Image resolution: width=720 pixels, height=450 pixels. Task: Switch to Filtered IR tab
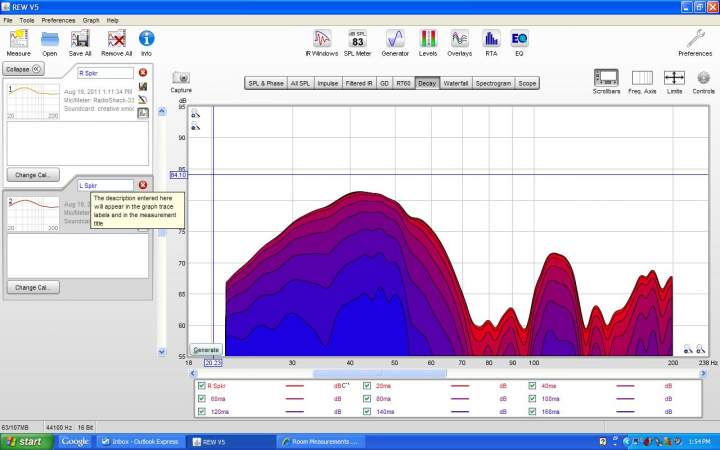(x=359, y=83)
